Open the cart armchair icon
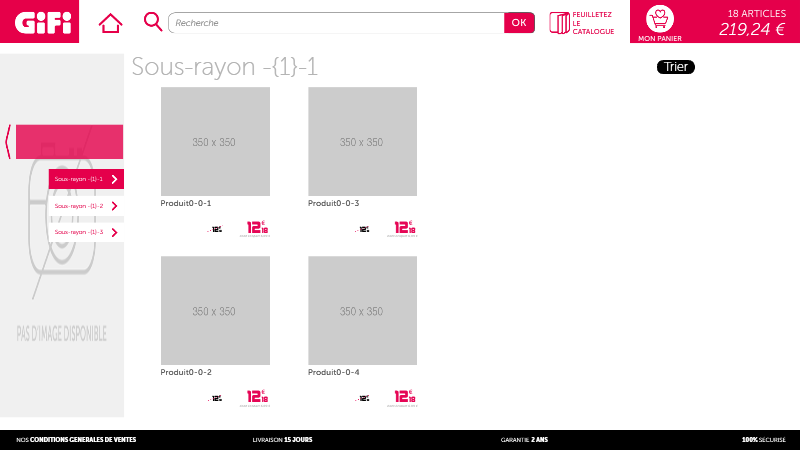Screen dimensions: 800x450 659,19
